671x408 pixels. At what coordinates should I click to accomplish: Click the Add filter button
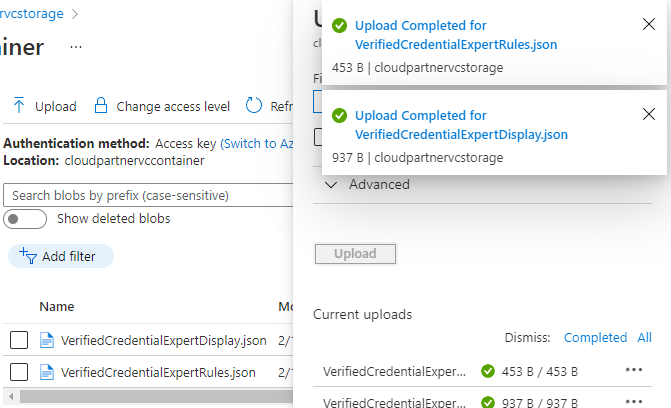click(60, 257)
